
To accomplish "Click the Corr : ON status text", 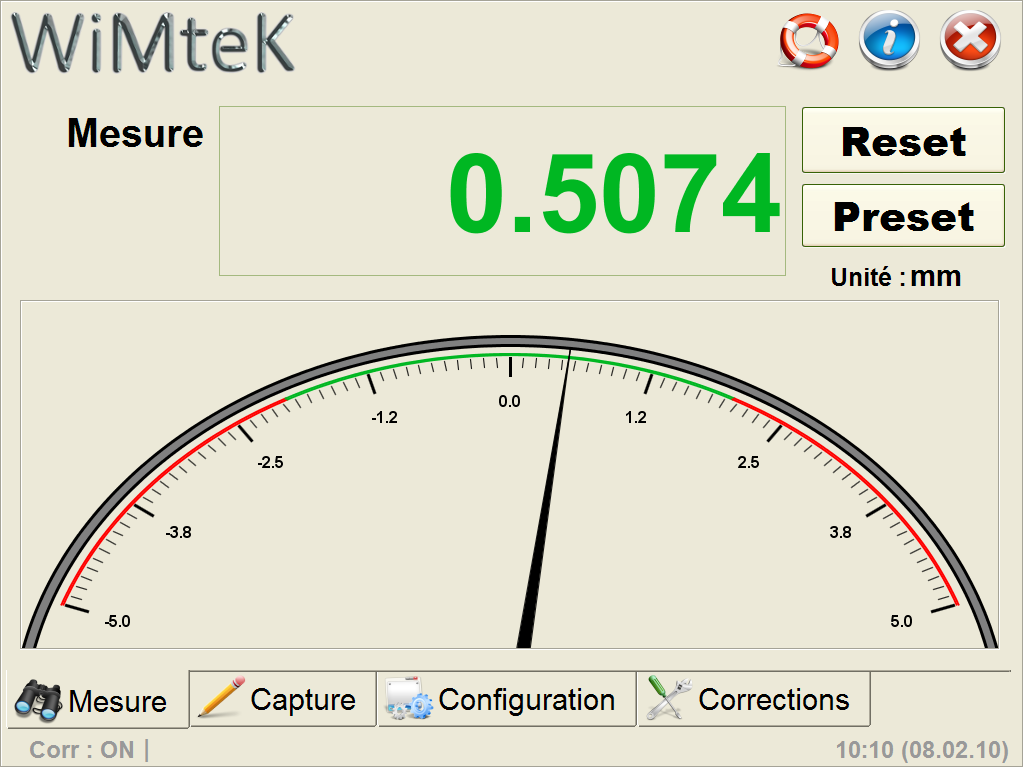I will pos(82,750).
